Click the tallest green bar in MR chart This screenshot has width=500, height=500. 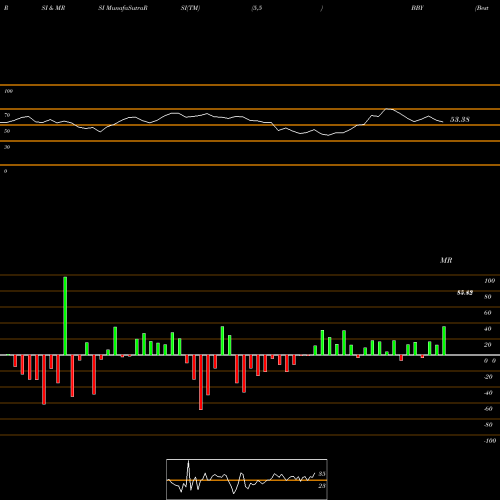[65, 316]
